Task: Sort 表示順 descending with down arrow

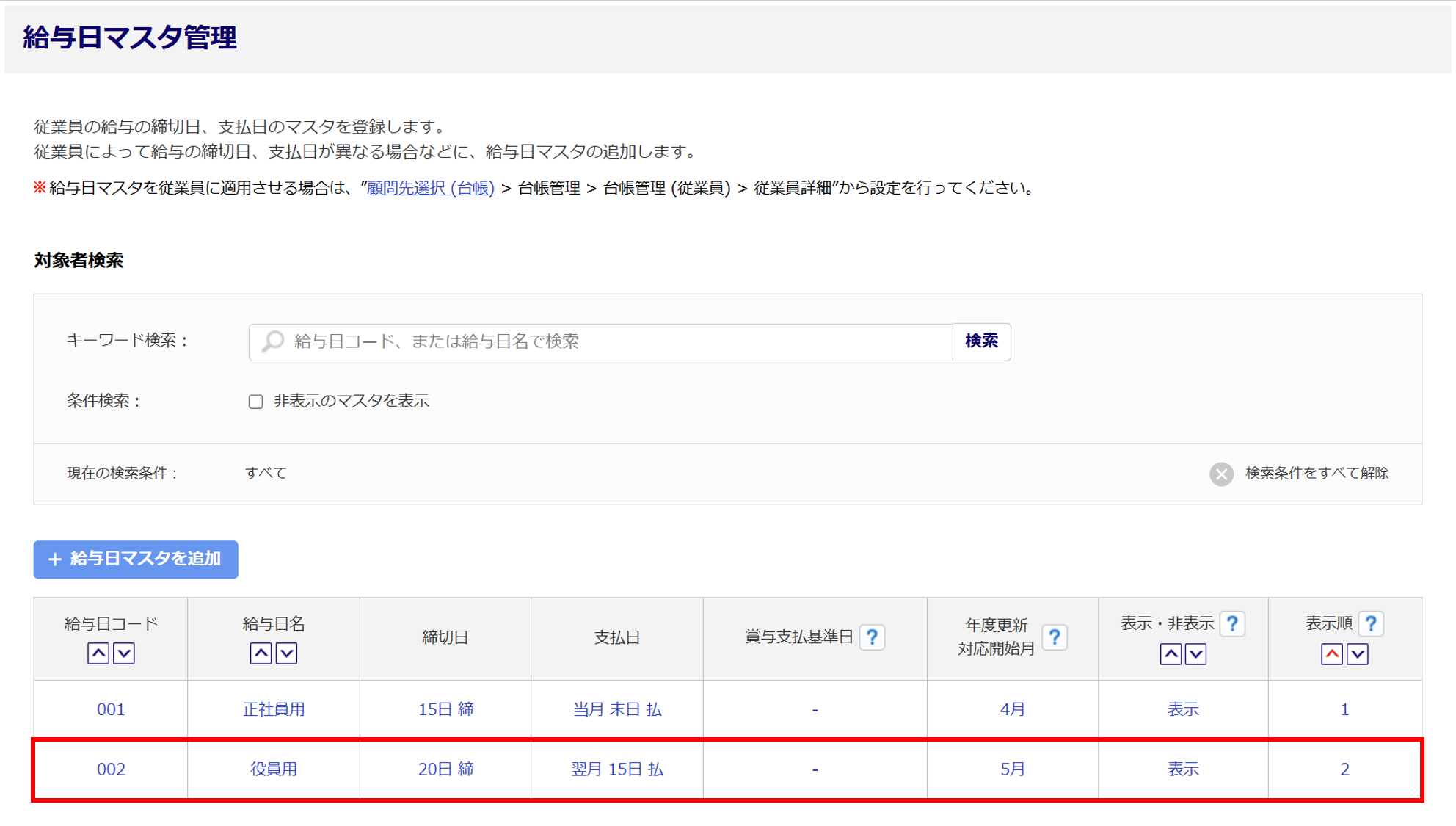Action: (x=1358, y=653)
